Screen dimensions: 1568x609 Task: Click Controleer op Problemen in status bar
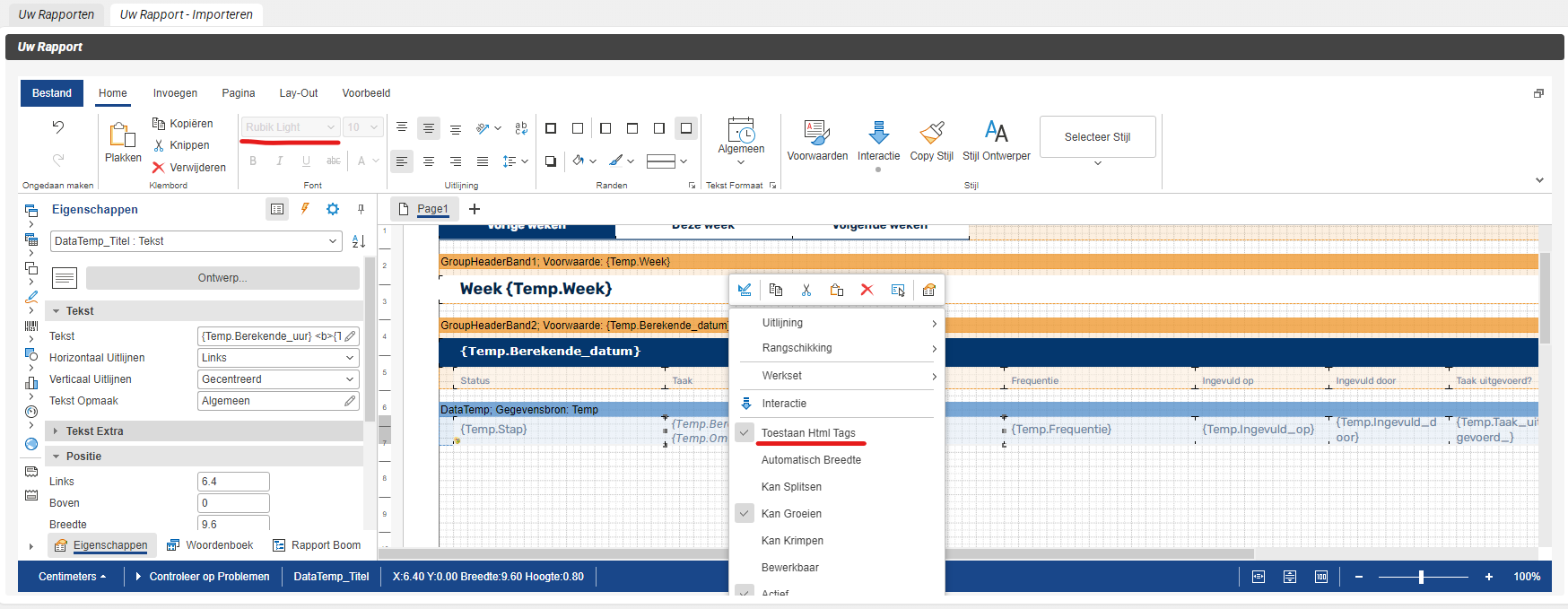[x=208, y=577]
